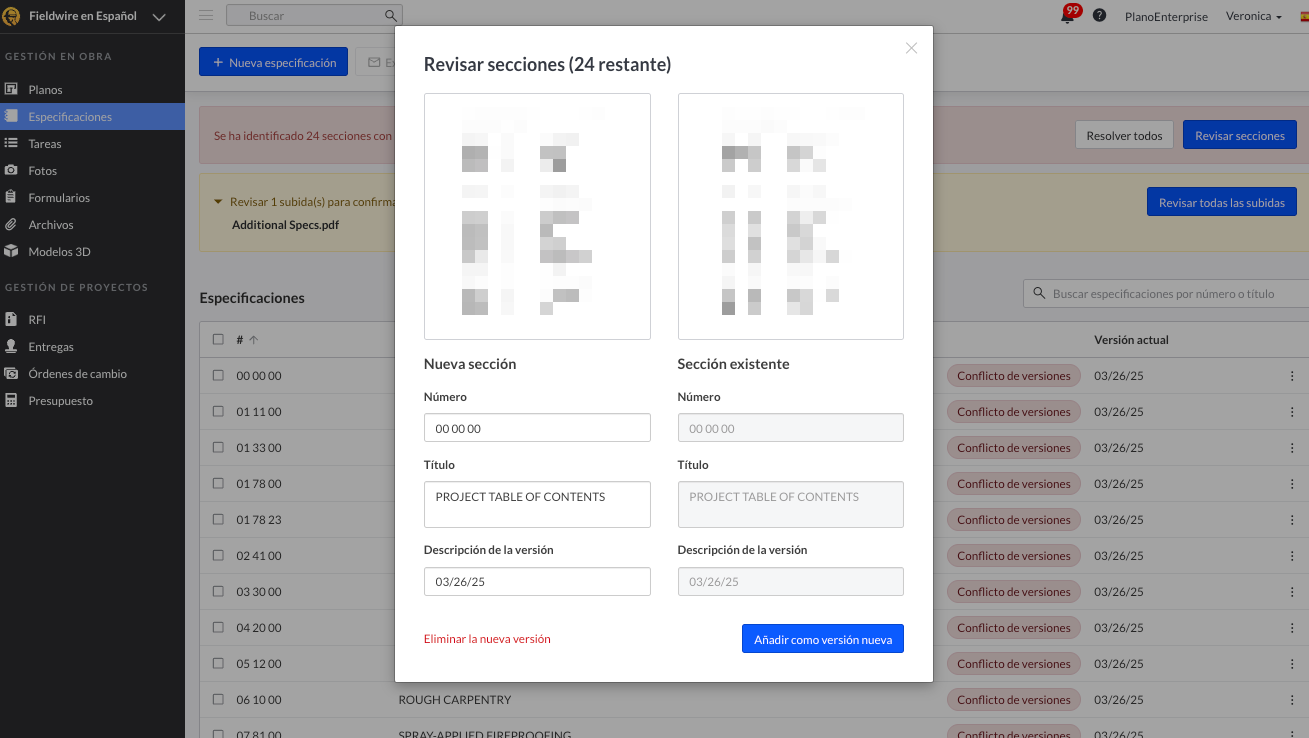1309x738 pixels.
Task: Open the Veronica user menu
Action: tap(1253, 16)
